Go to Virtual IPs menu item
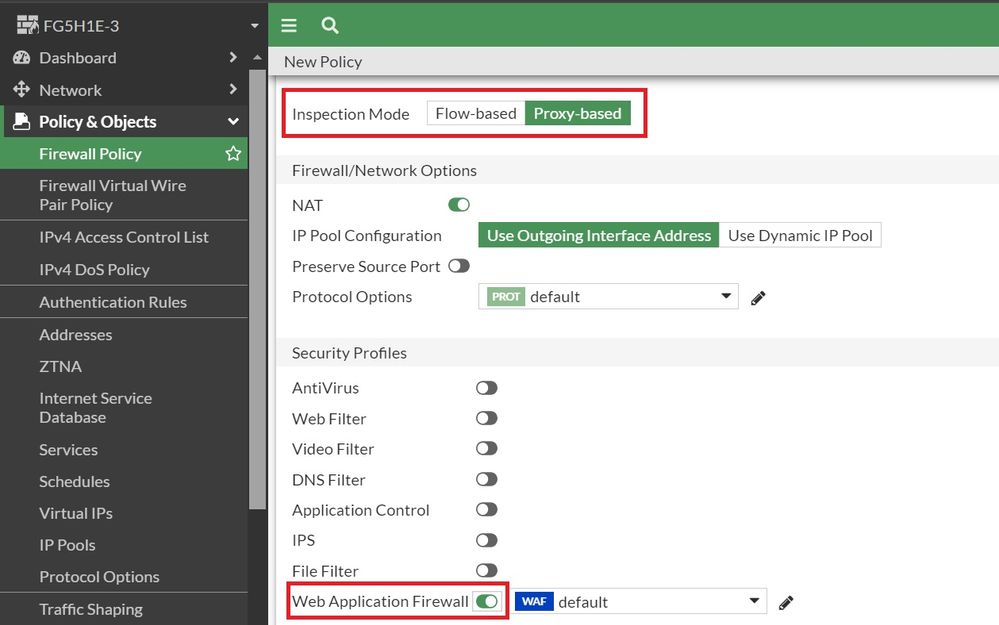The width and height of the screenshot is (999, 625). coord(76,513)
